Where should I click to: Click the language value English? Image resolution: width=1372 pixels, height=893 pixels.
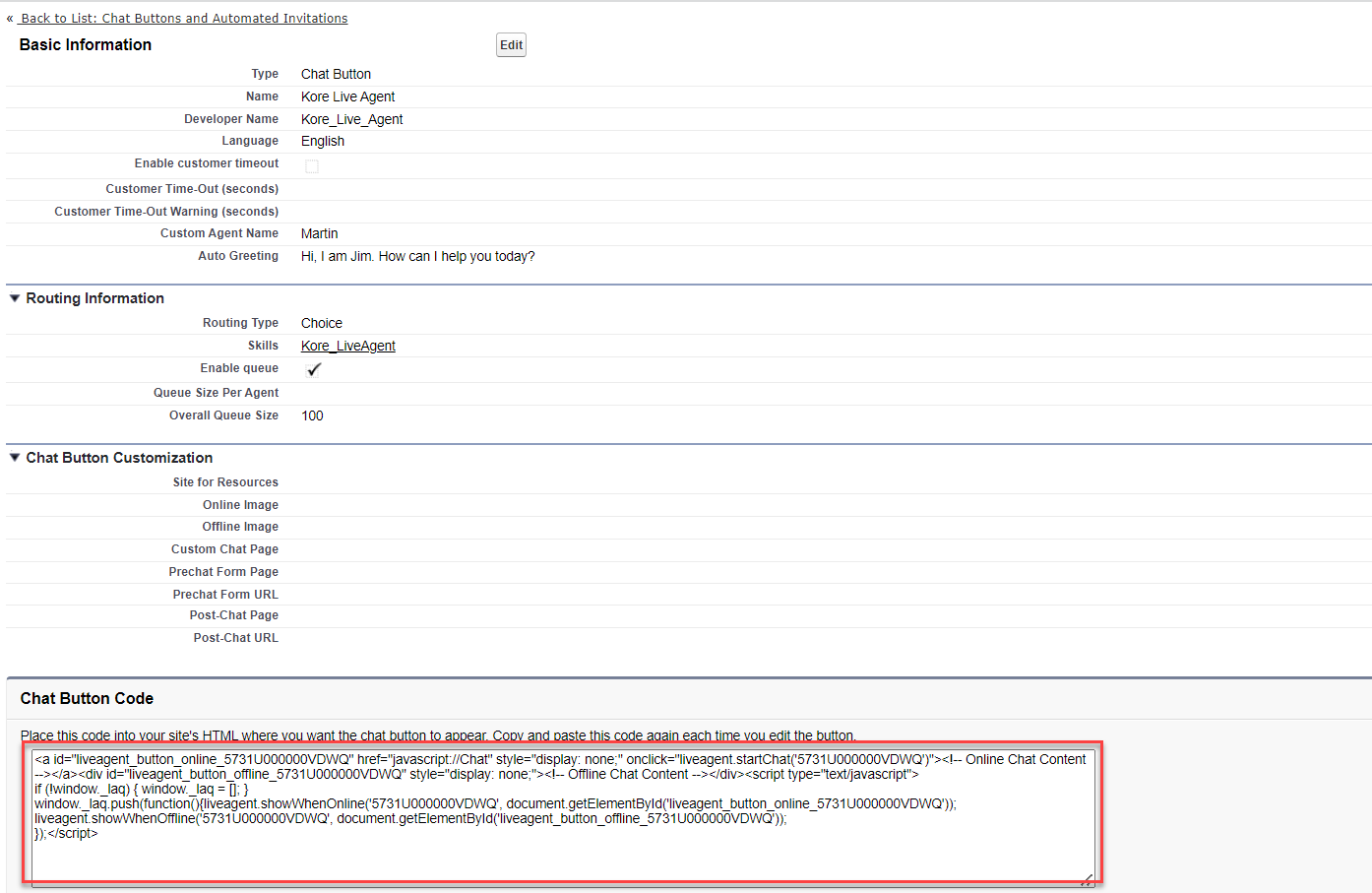[x=323, y=142]
